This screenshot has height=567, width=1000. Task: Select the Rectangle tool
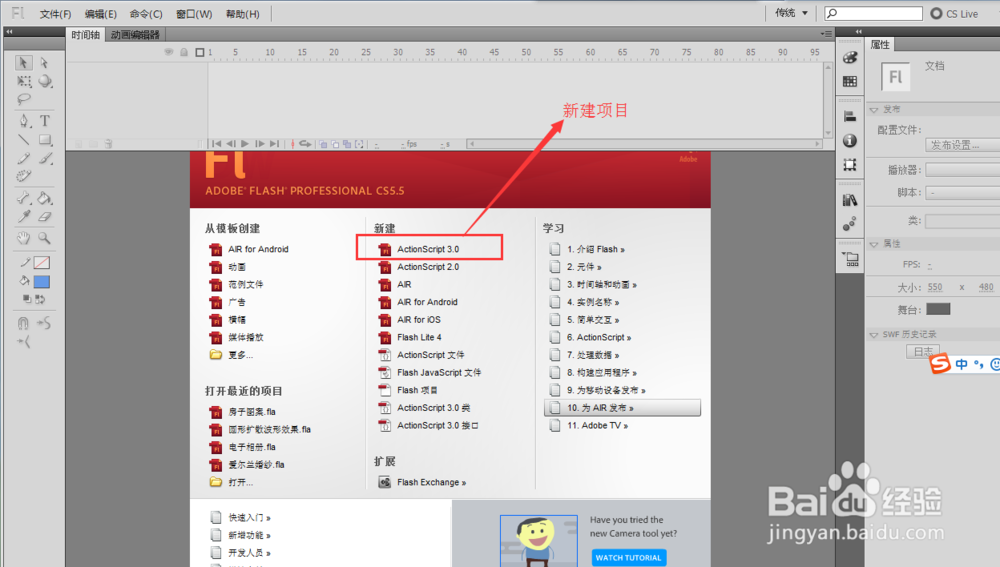point(45,140)
